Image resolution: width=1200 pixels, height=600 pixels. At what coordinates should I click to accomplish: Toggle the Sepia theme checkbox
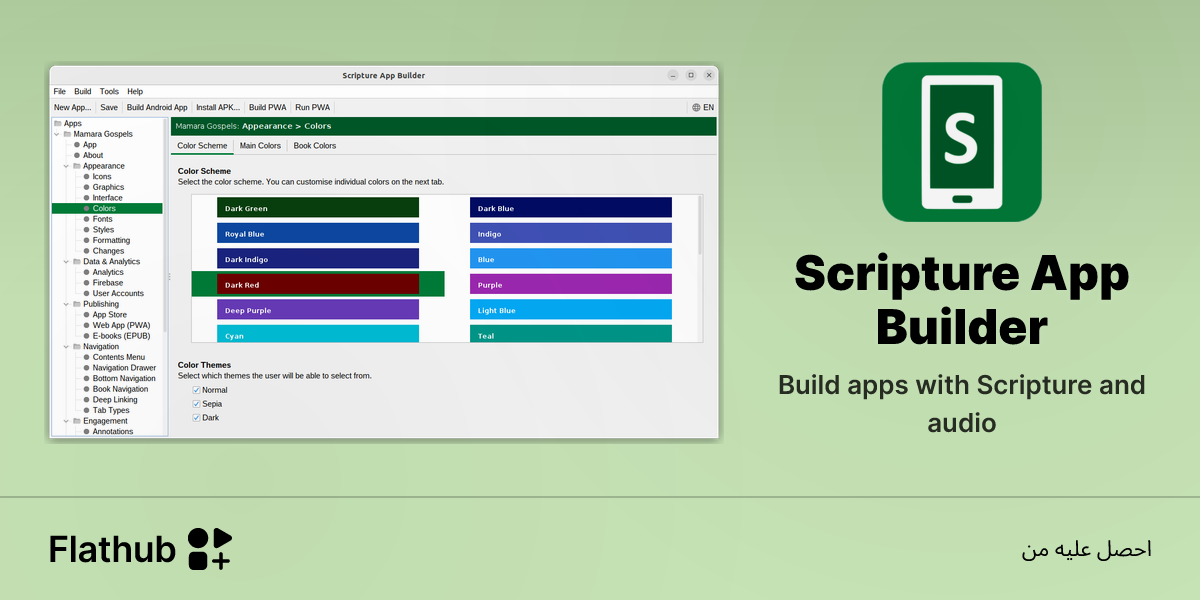197,404
